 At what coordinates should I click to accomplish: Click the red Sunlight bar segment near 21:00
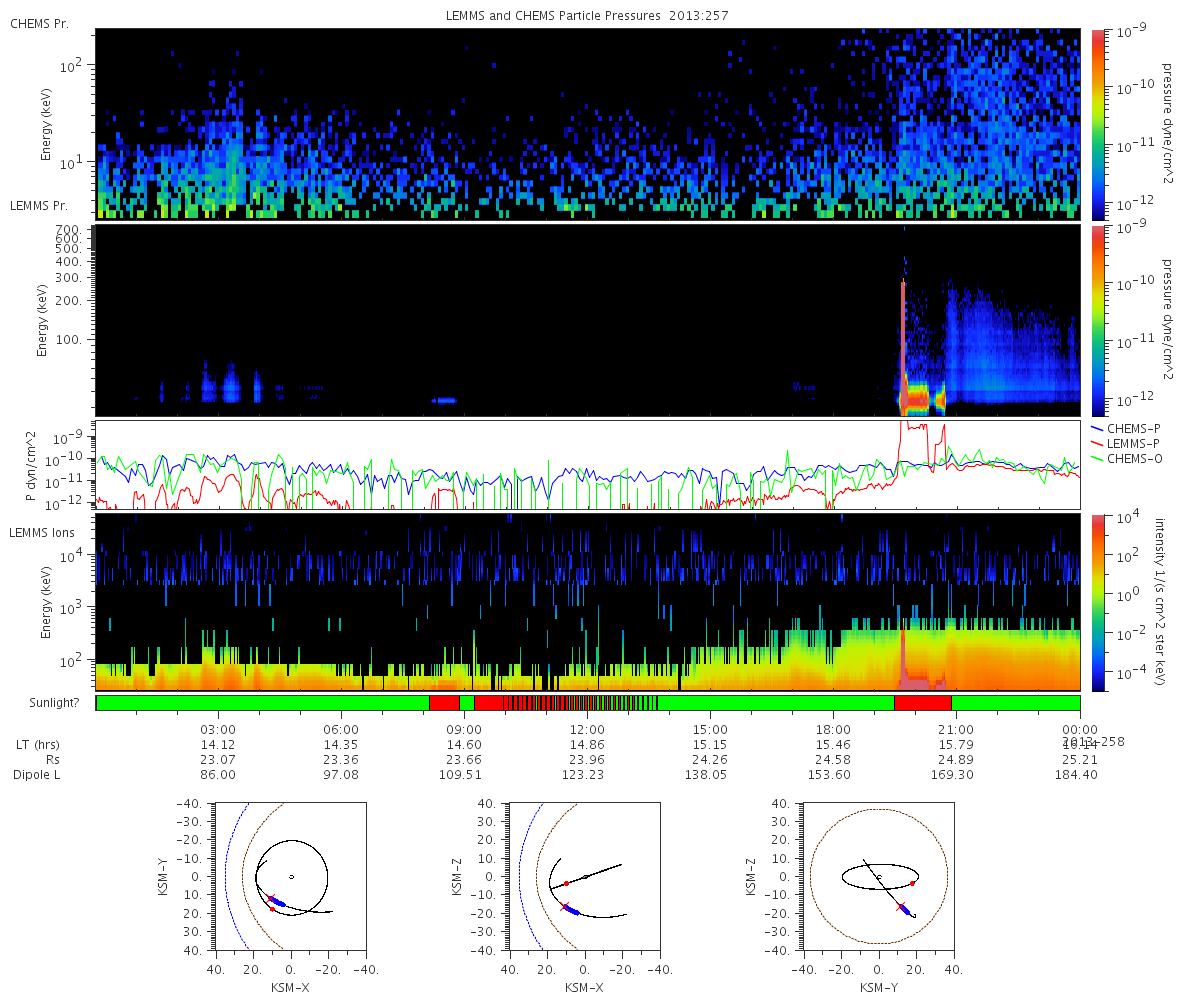click(922, 703)
